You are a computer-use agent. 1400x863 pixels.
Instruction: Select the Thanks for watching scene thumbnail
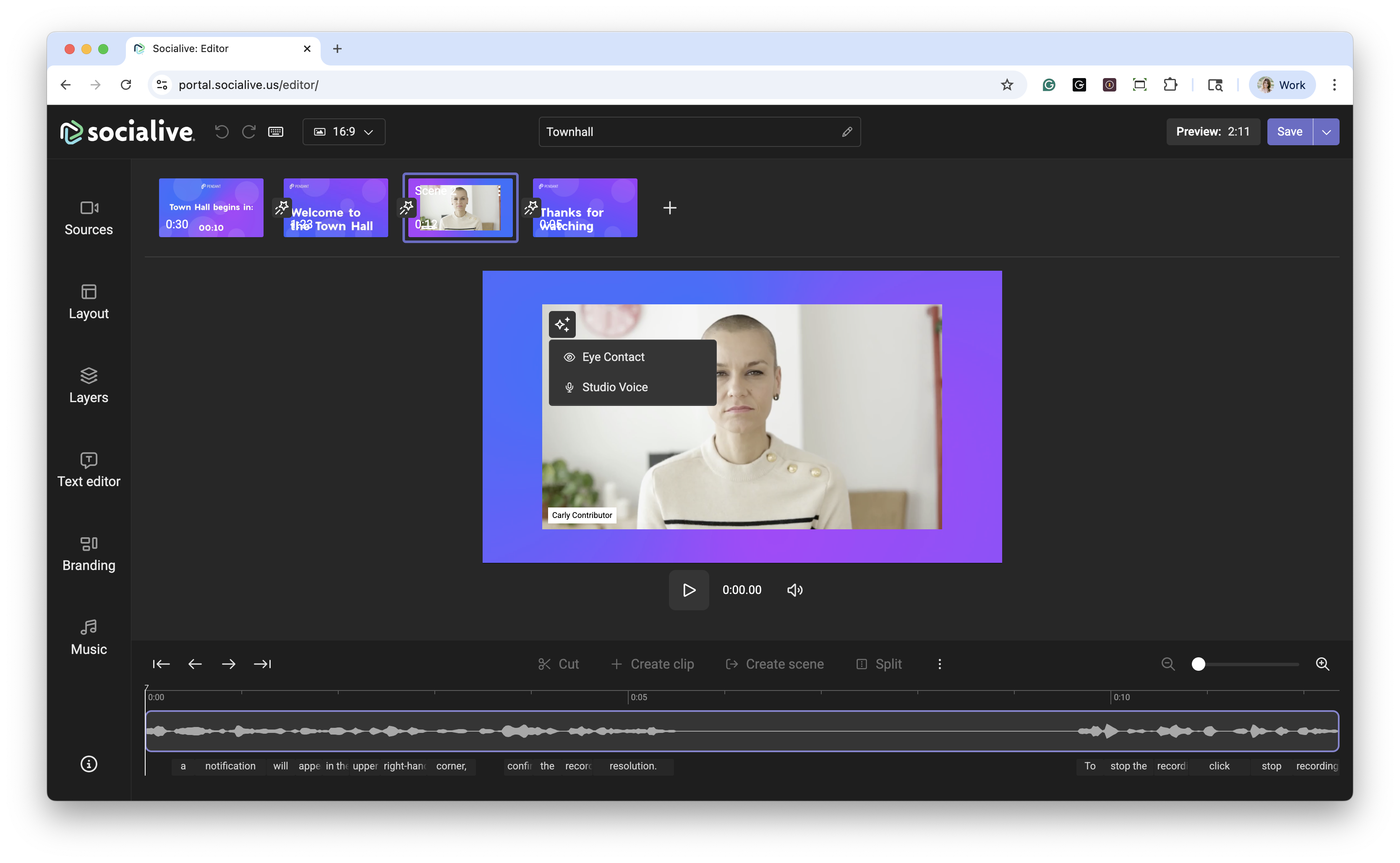click(x=585, y=208)
